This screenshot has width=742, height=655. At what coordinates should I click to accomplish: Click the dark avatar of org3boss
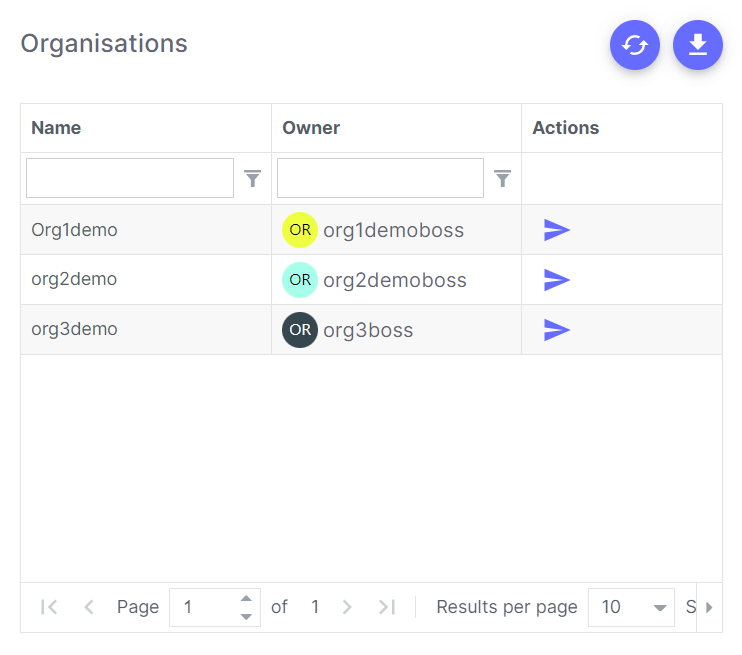coord(300,330)
